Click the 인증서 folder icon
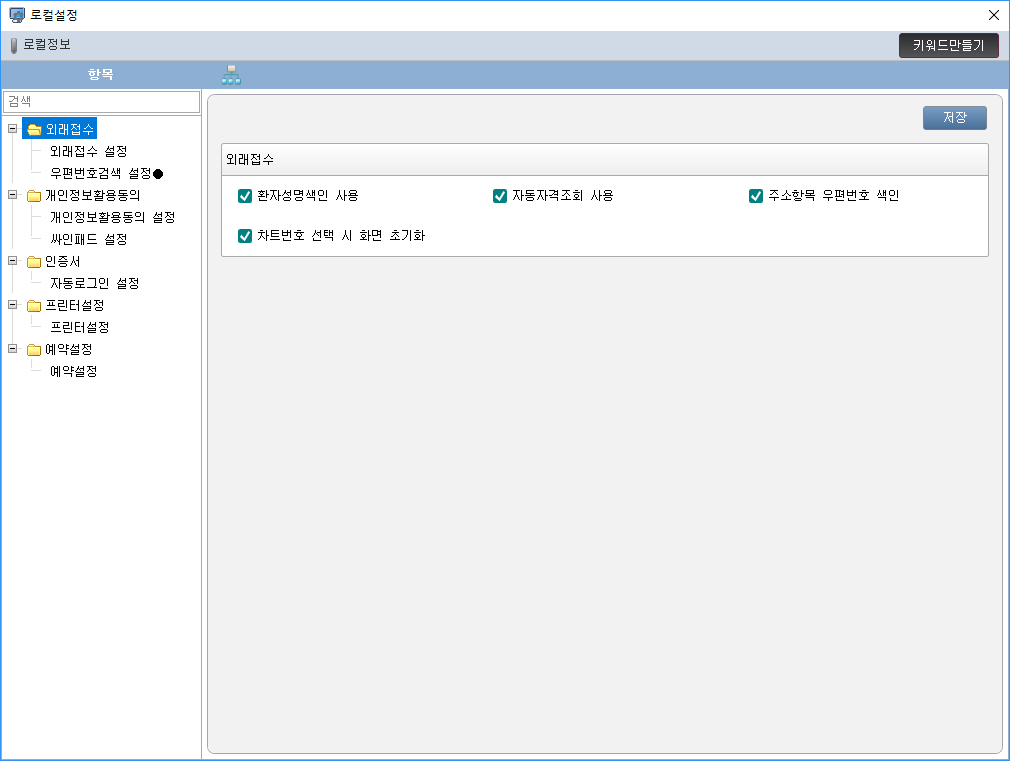This screenshot has width=1010, height=761. 34,262
